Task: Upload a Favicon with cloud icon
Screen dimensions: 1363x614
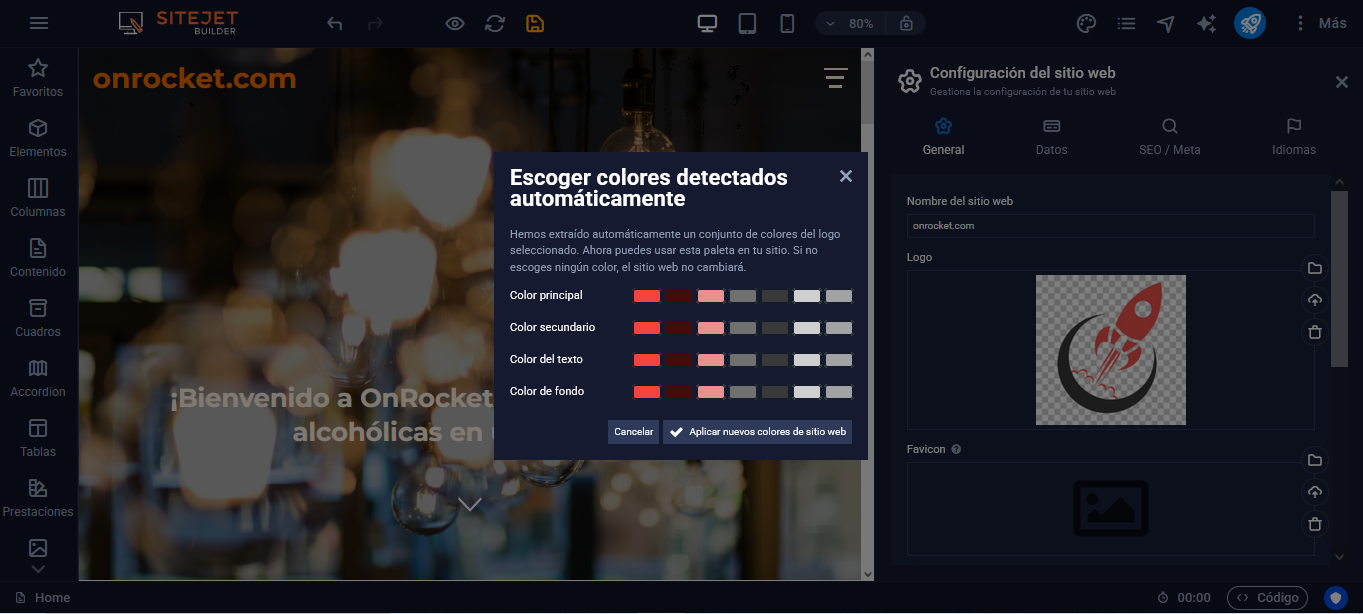Action: [x=1315, y=492]
